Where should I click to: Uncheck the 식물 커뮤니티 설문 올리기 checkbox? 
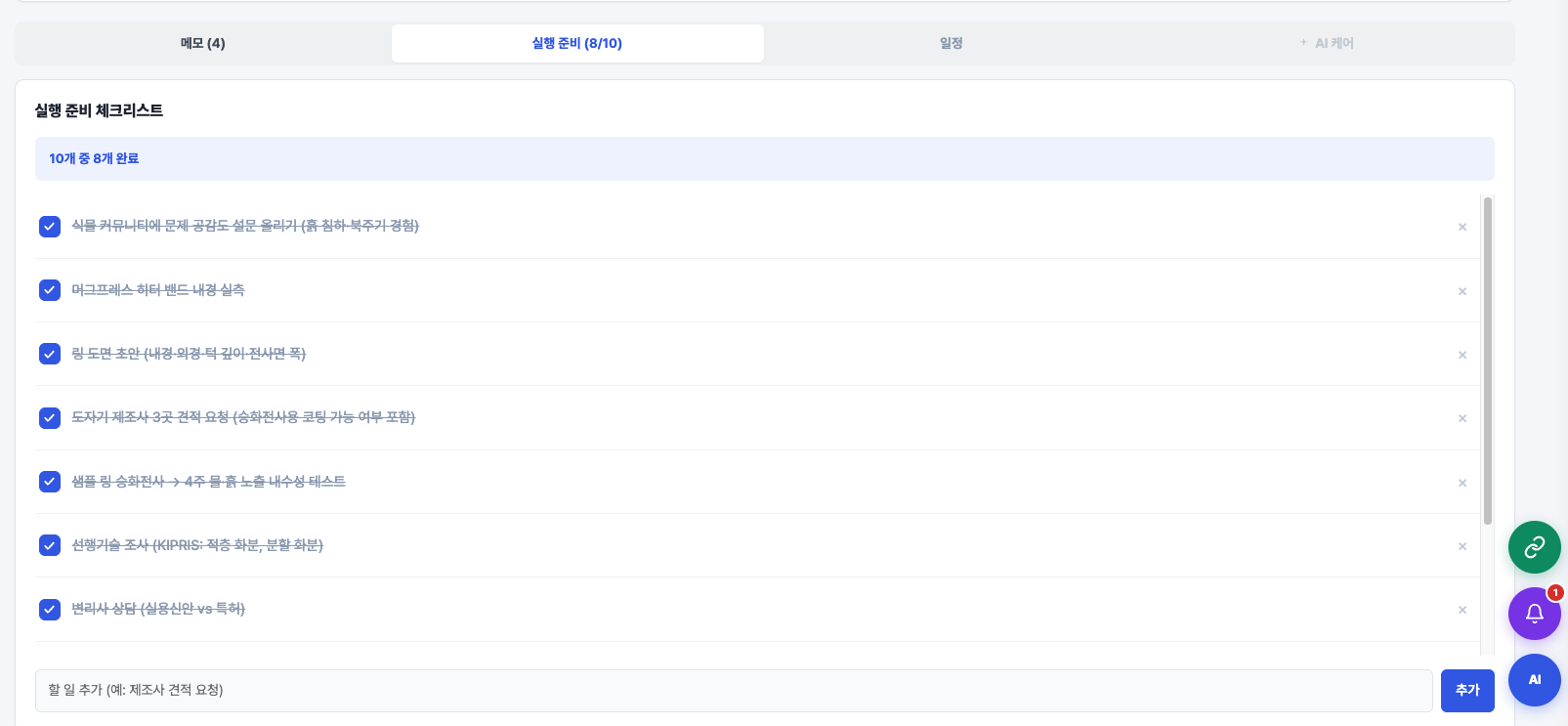pyautogui.click(x=50, y=227)
